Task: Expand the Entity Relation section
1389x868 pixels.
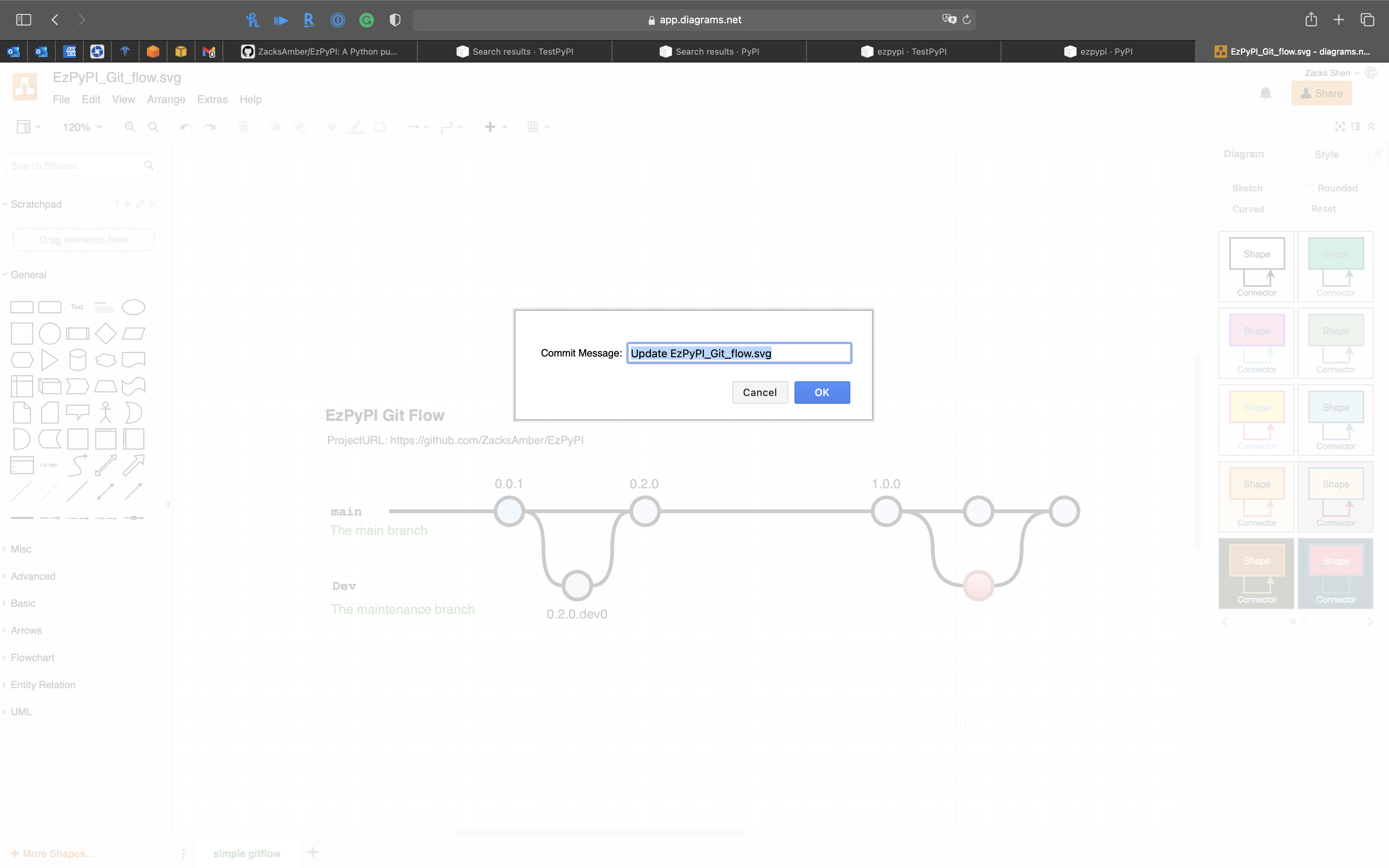Action: pos(43,684)
